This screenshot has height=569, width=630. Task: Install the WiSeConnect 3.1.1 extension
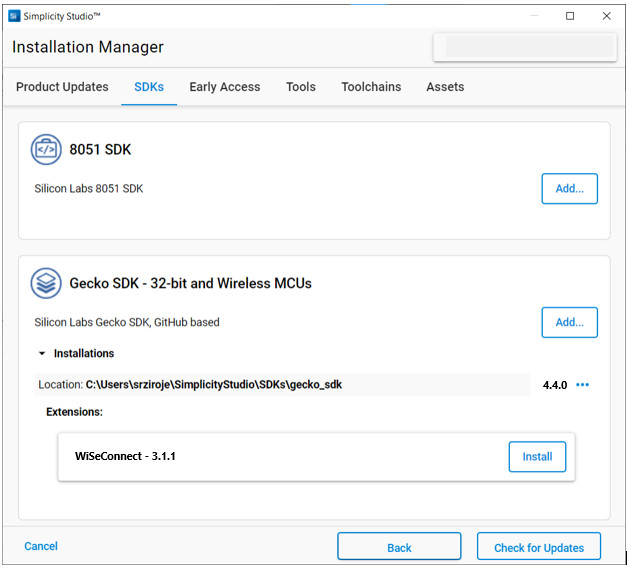(537, 457)
